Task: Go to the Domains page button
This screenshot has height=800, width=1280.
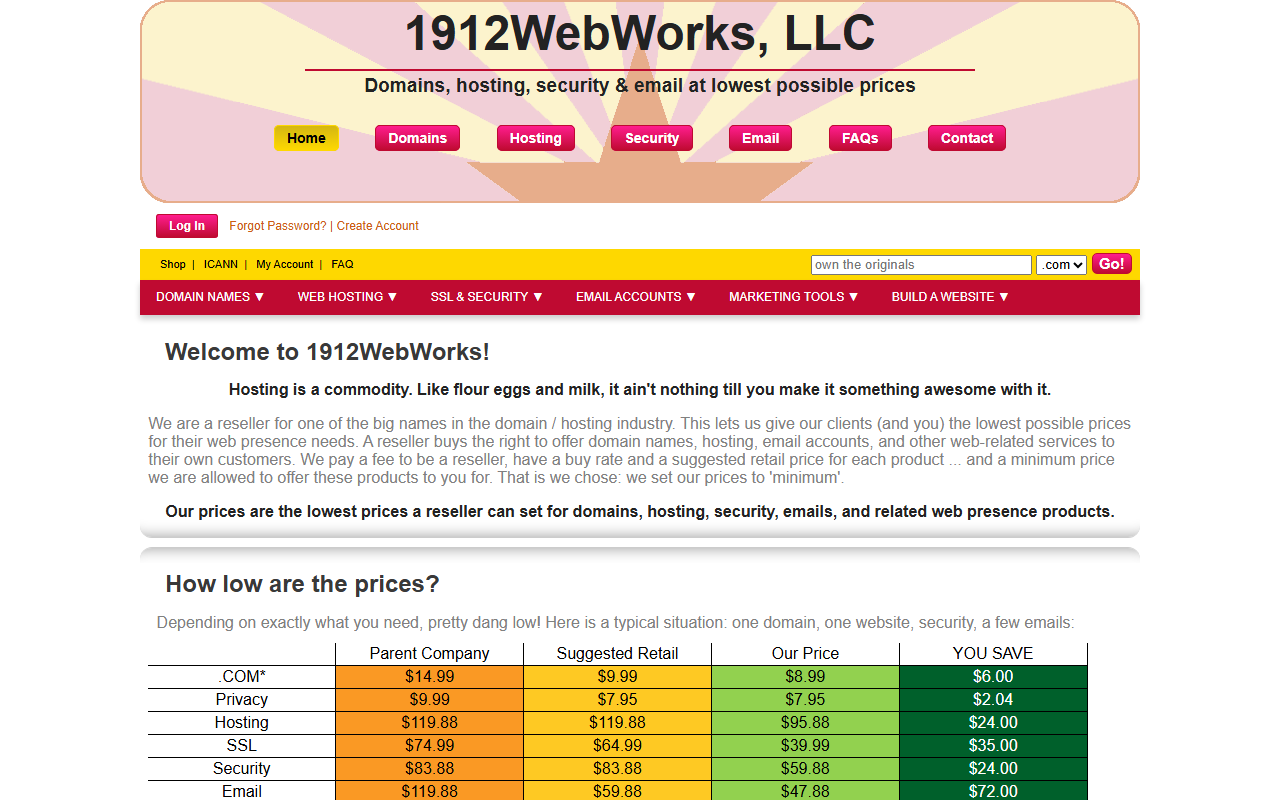Action: (417, 138)
